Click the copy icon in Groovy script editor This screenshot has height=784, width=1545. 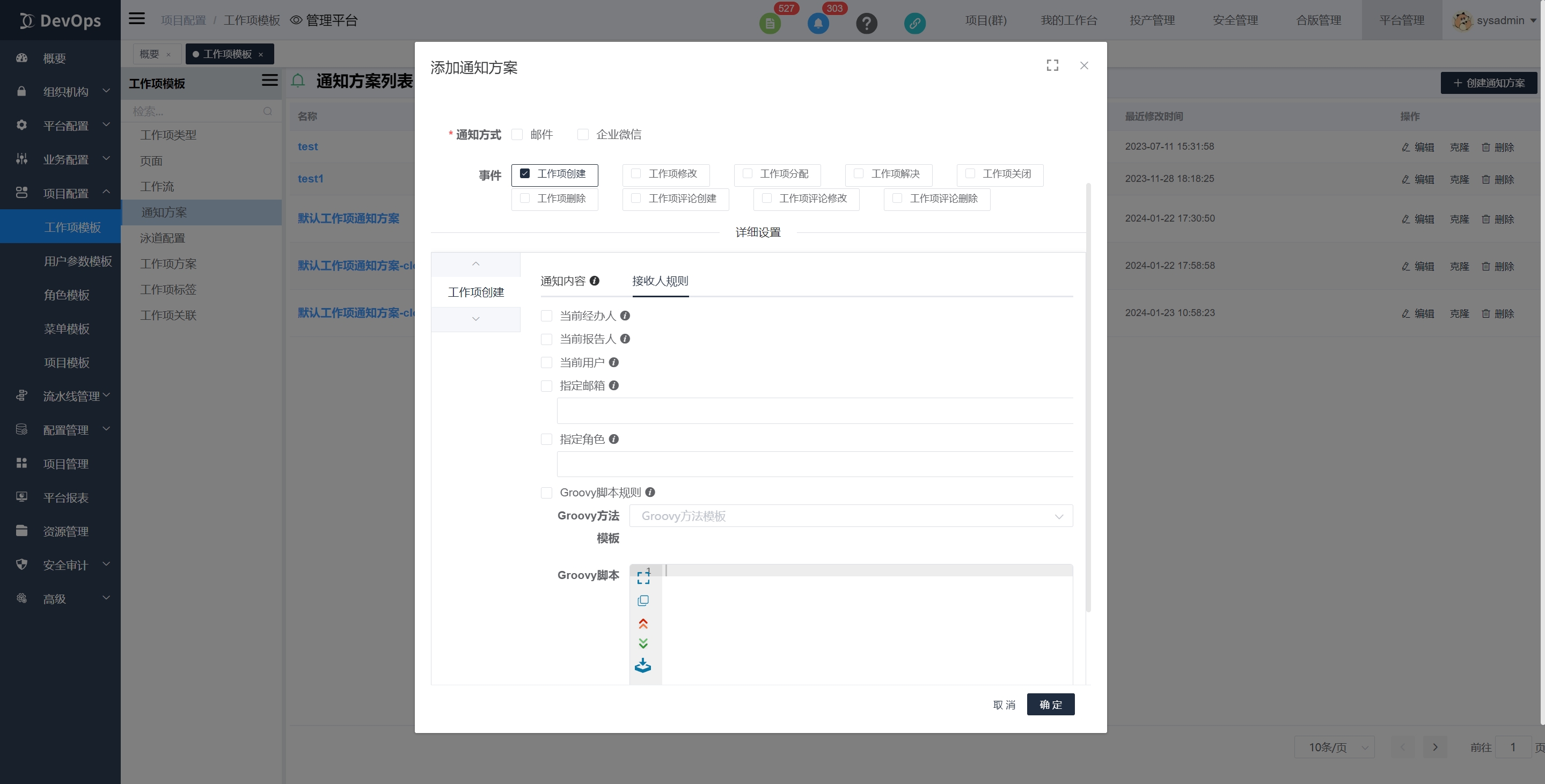tap(643, 600)
